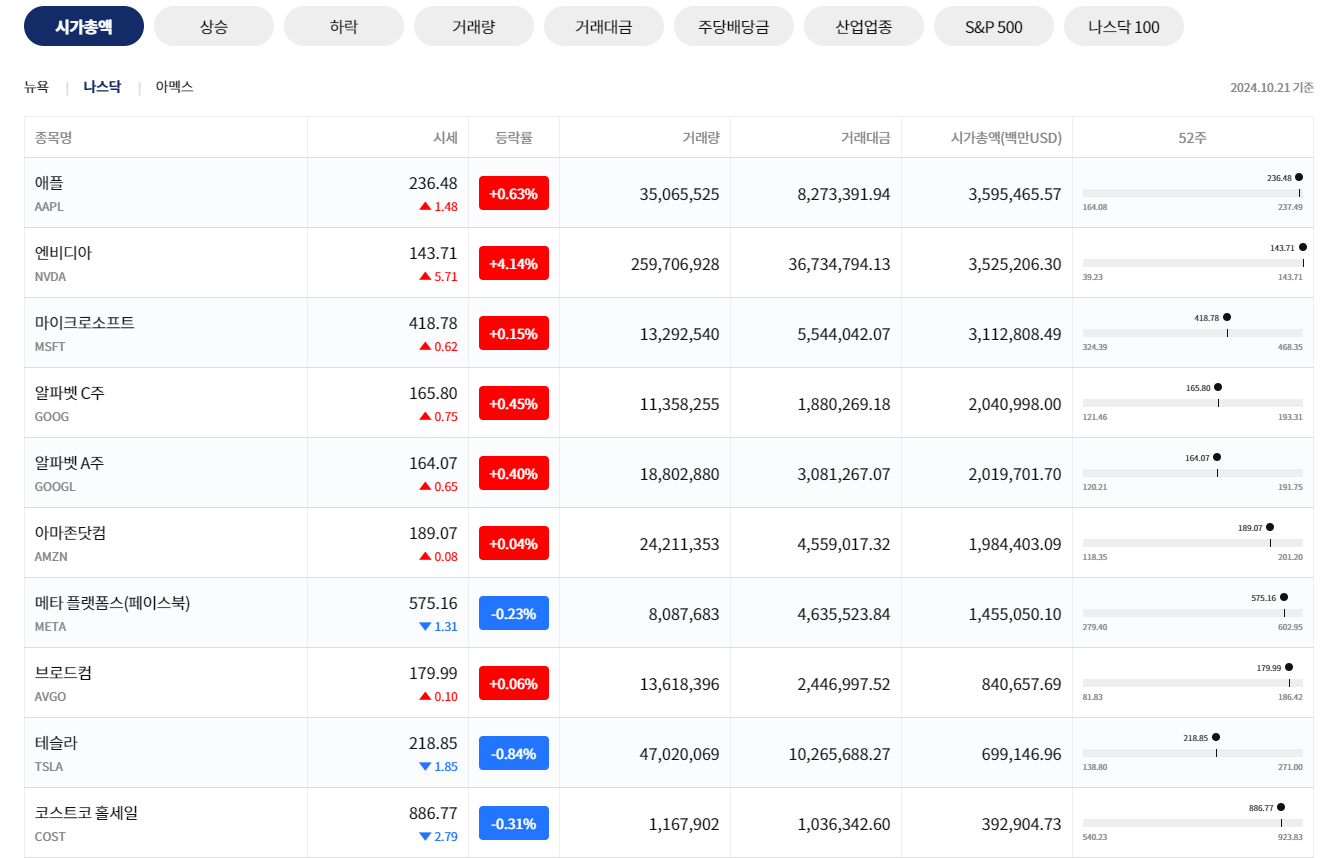This screenshot has width=1340, height=858.
Task: Open the 브로드컴 stock page
Action: pos(63,673)
